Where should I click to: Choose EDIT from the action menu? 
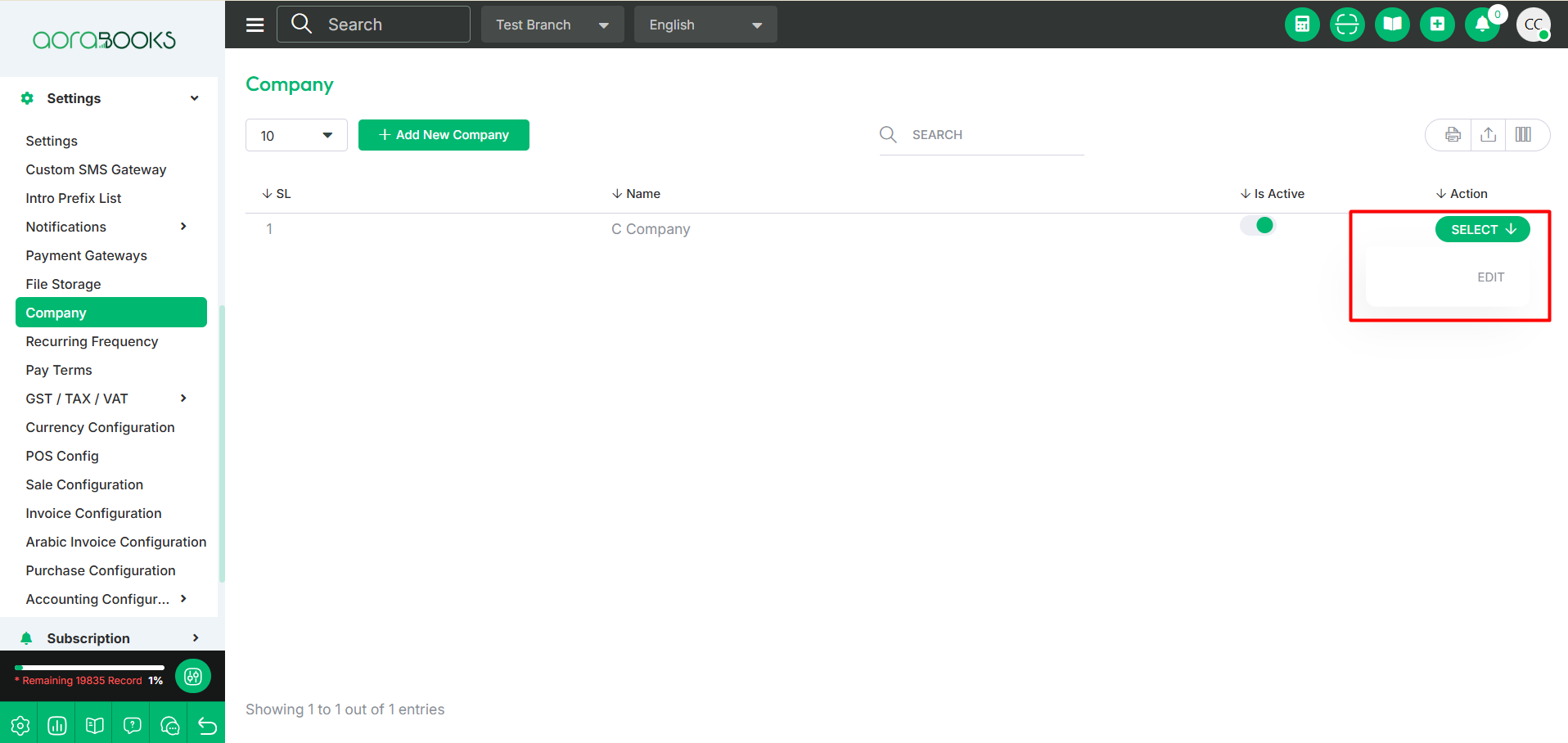pyautogui.click(x=1490, y=277)
